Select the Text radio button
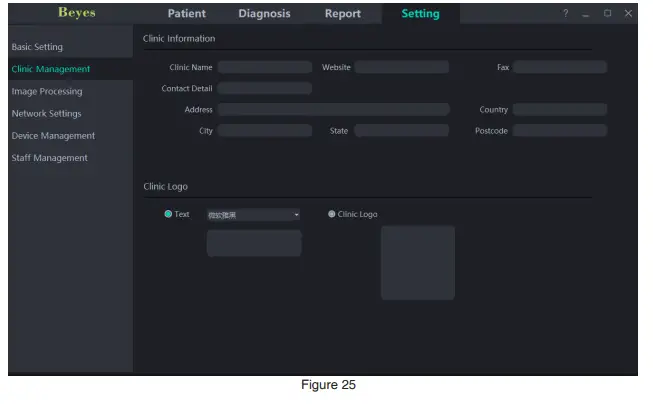This screenshot has height=404, width=653. [x=168, y=214]
